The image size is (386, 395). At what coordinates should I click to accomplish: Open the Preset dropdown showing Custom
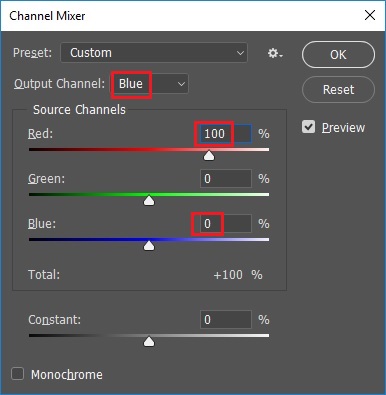point(154,53)
